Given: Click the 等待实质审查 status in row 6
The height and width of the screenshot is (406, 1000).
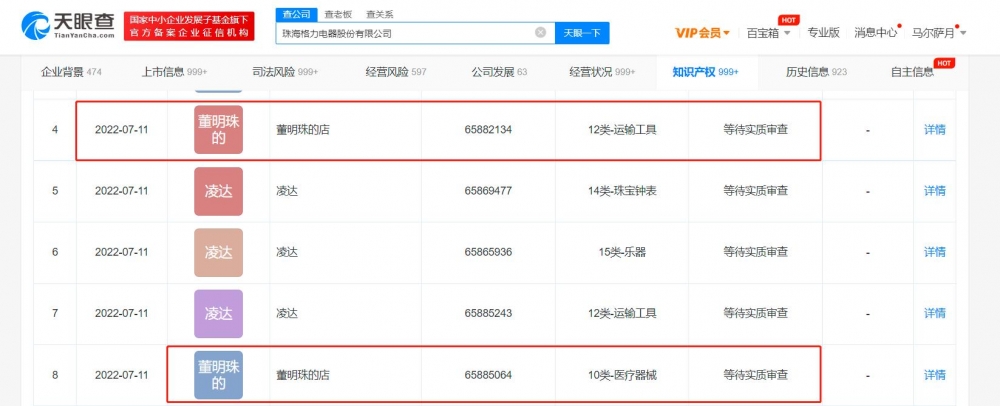Looking at the screenshot, I should pos(755,252).
